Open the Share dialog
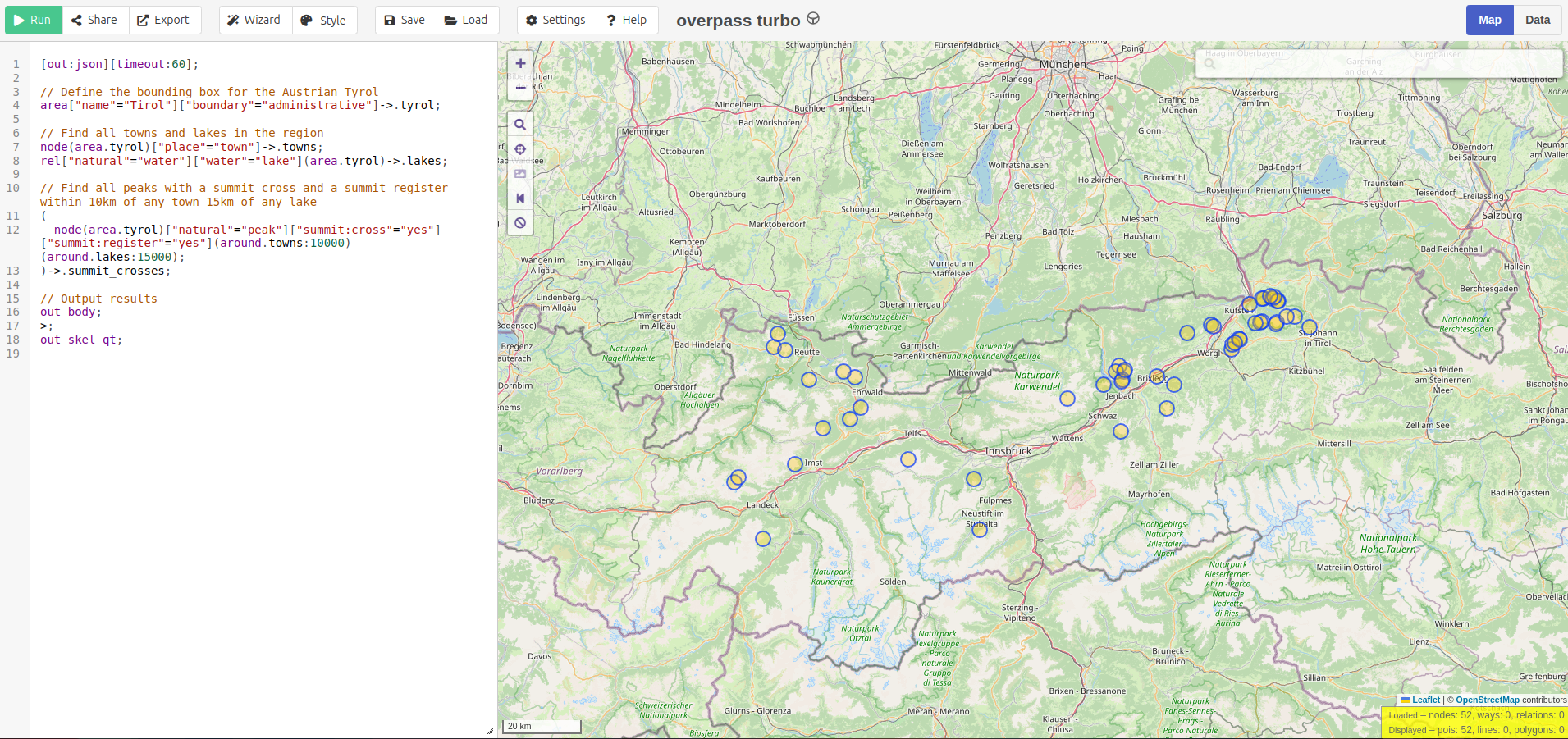This screenshot has height=739, width=1568. pyautogui.click(x=94, y=20)
